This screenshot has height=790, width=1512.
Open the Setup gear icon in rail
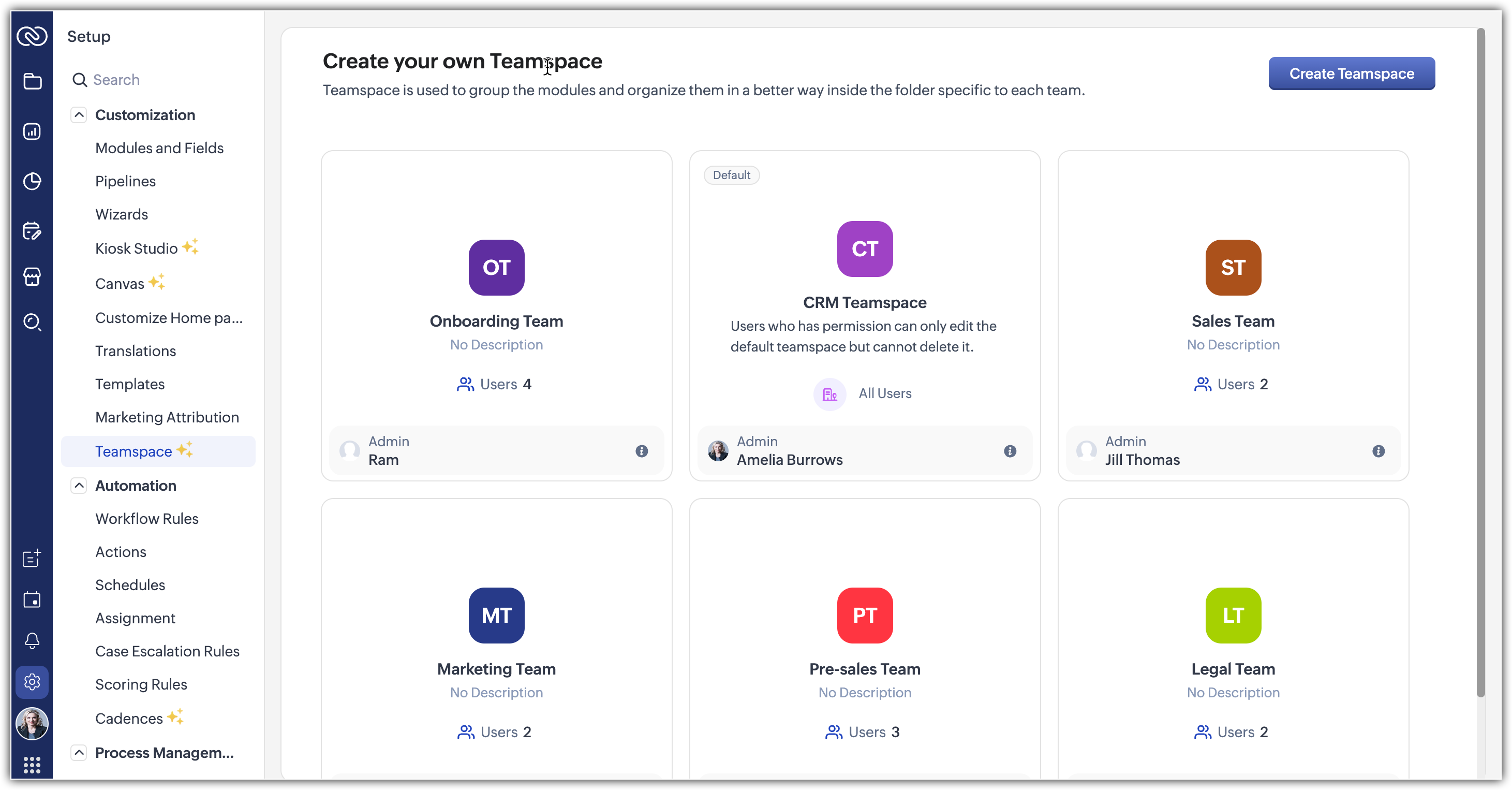tap(32, 682)
